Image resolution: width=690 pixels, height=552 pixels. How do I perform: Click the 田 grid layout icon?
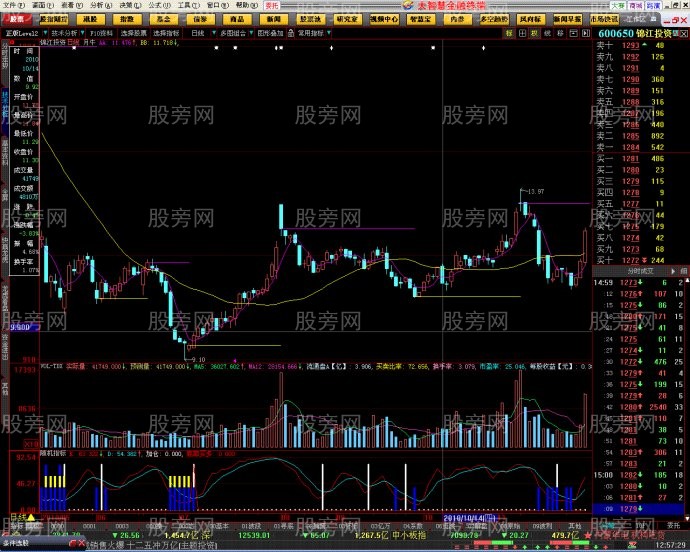tap(522, 33)
